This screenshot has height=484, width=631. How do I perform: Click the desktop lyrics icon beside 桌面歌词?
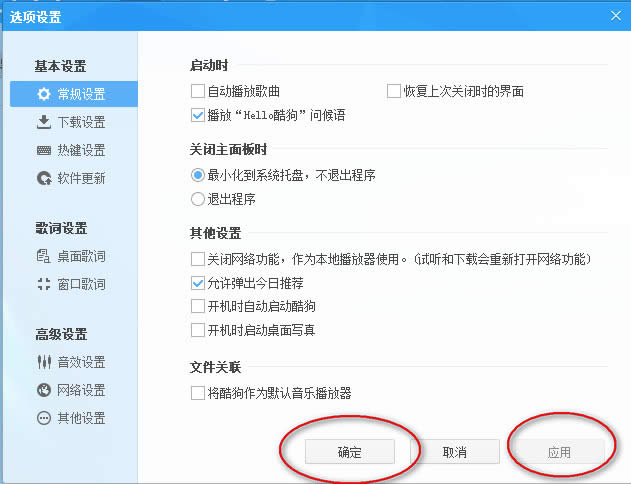pos(43,257)
